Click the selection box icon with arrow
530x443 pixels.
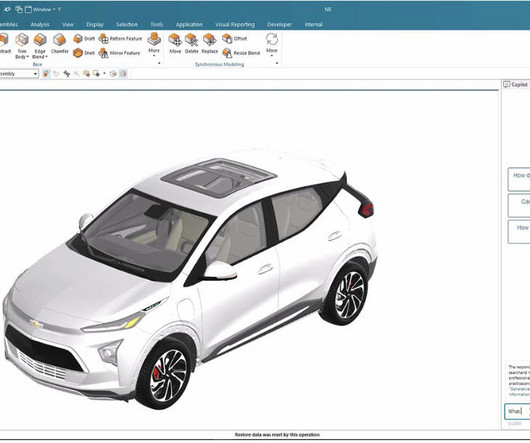point(96,73)
